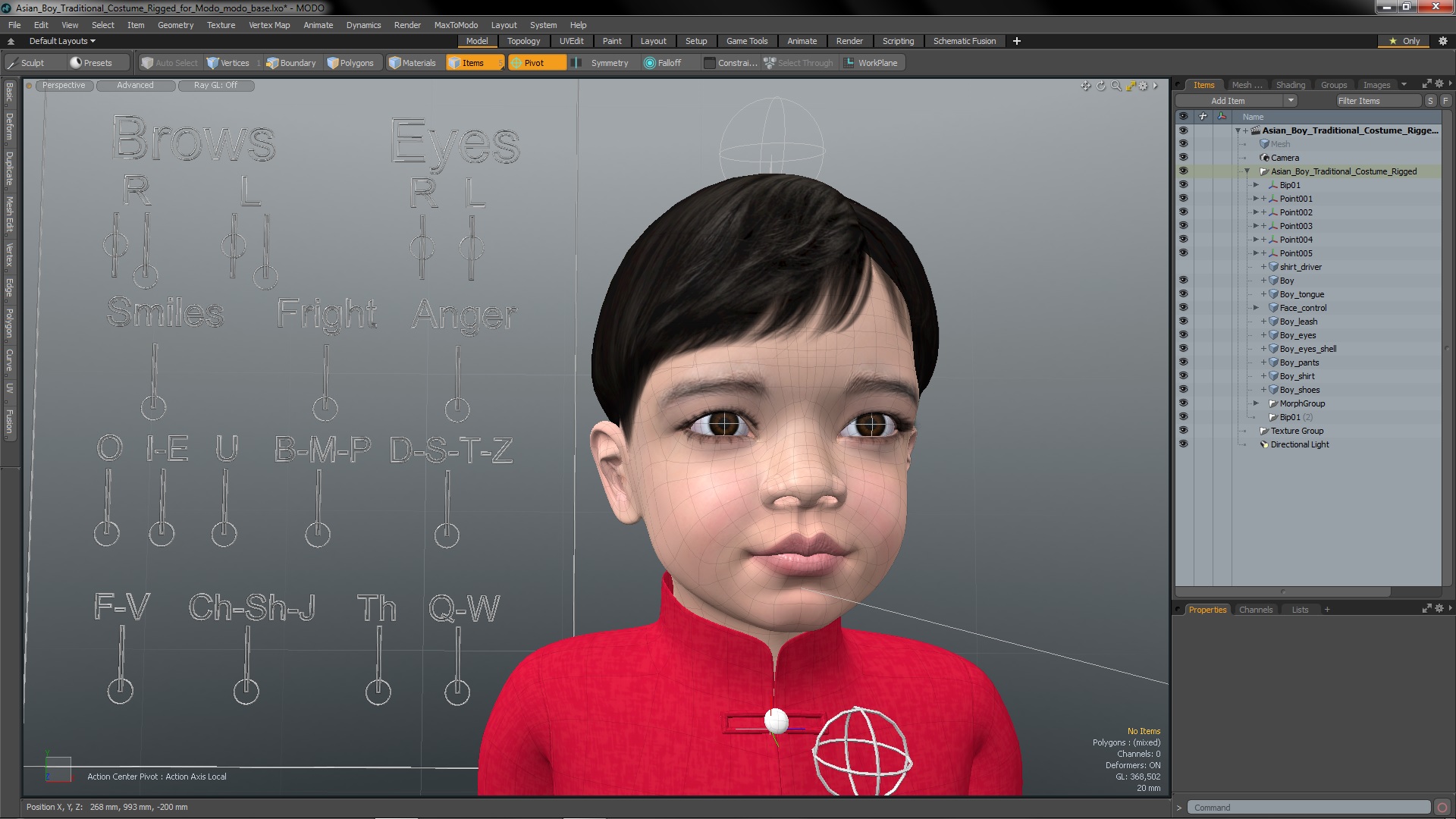Hide the Camera item via eye icon

[1183, 158]
